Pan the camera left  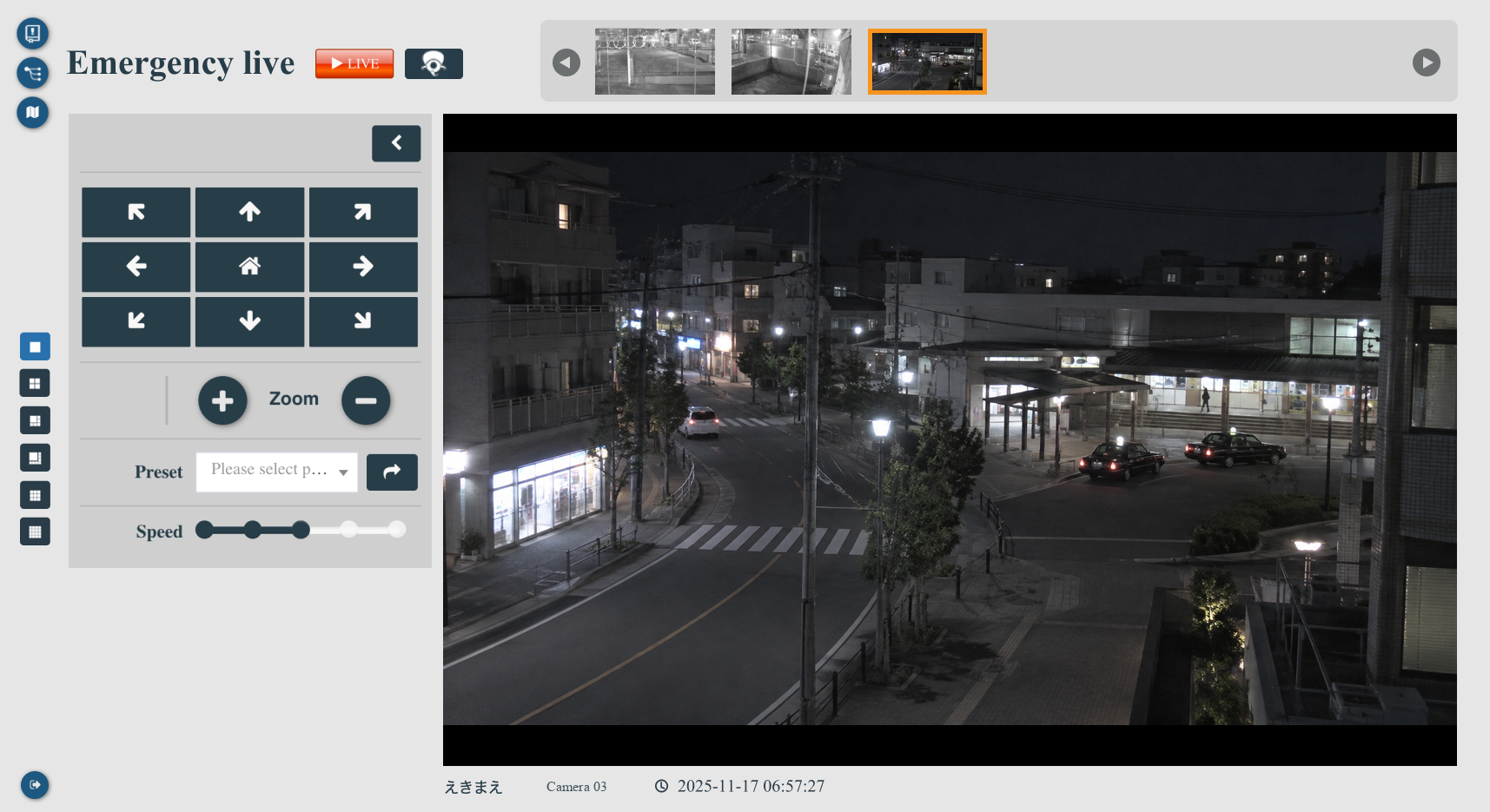136,267
